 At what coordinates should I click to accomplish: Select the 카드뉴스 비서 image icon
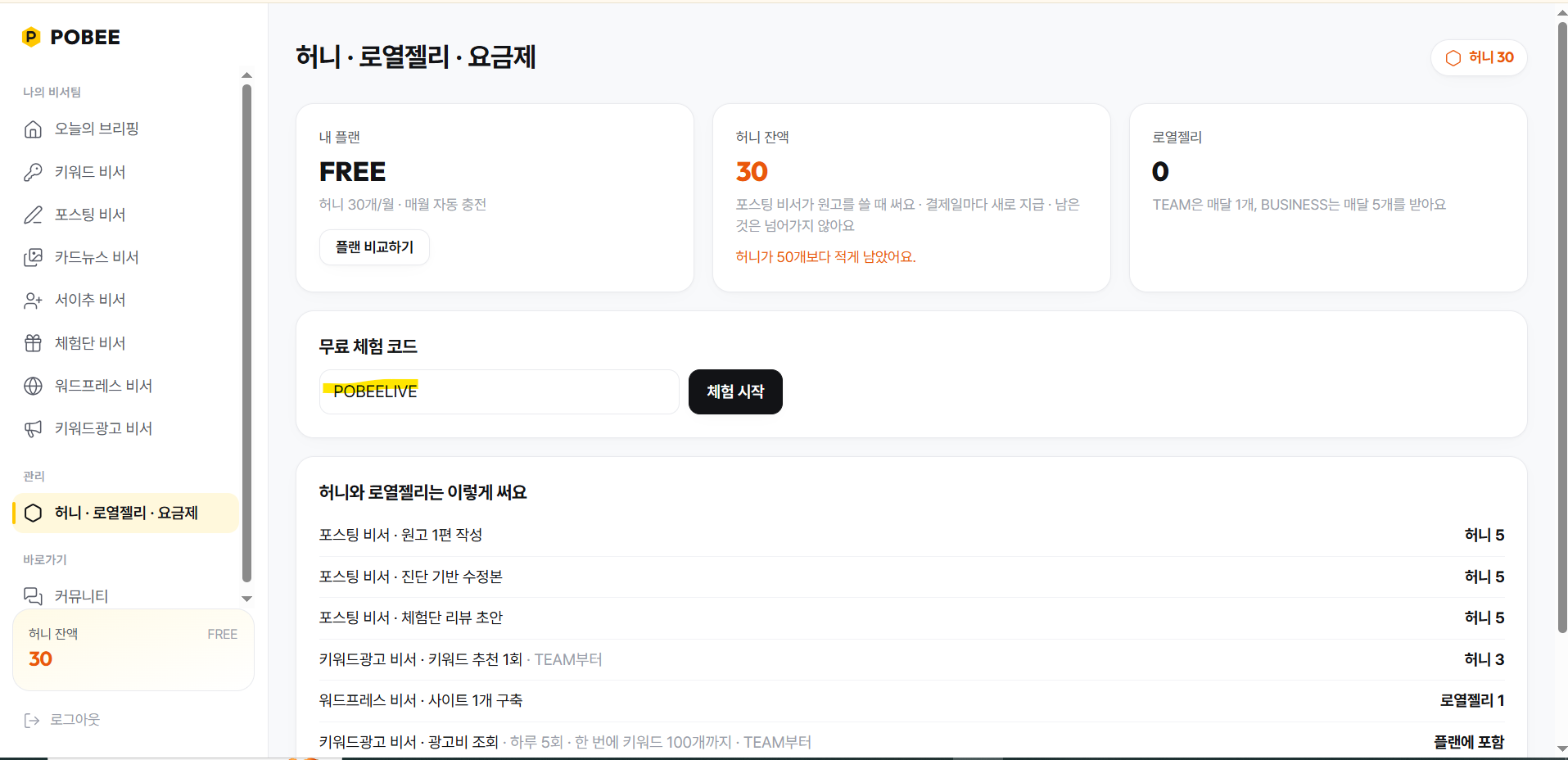(33, 257)
